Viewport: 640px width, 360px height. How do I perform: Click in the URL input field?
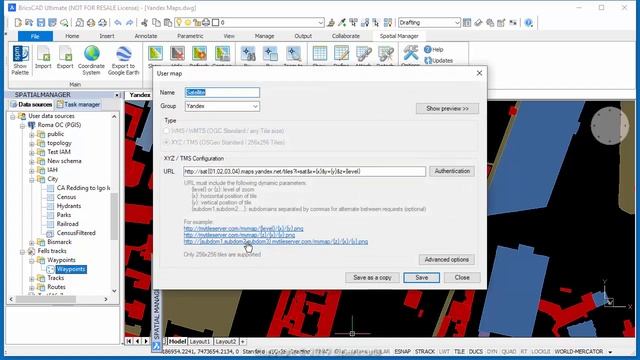pos(304,171)
